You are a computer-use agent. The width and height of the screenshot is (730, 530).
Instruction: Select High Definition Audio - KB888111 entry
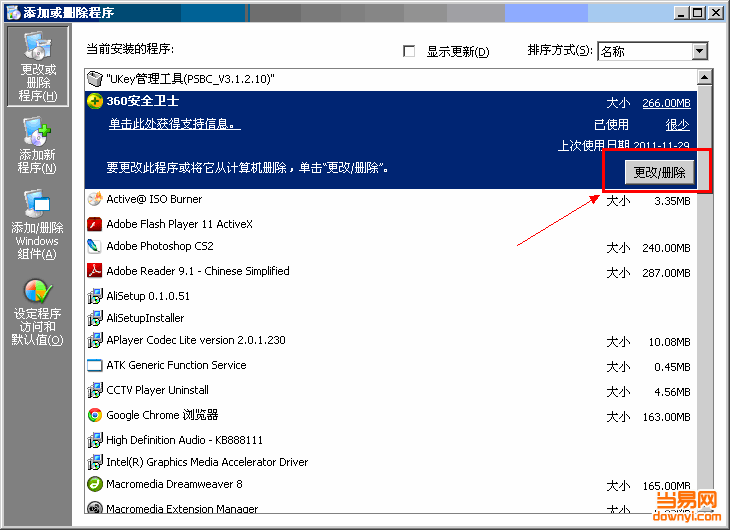391,440
